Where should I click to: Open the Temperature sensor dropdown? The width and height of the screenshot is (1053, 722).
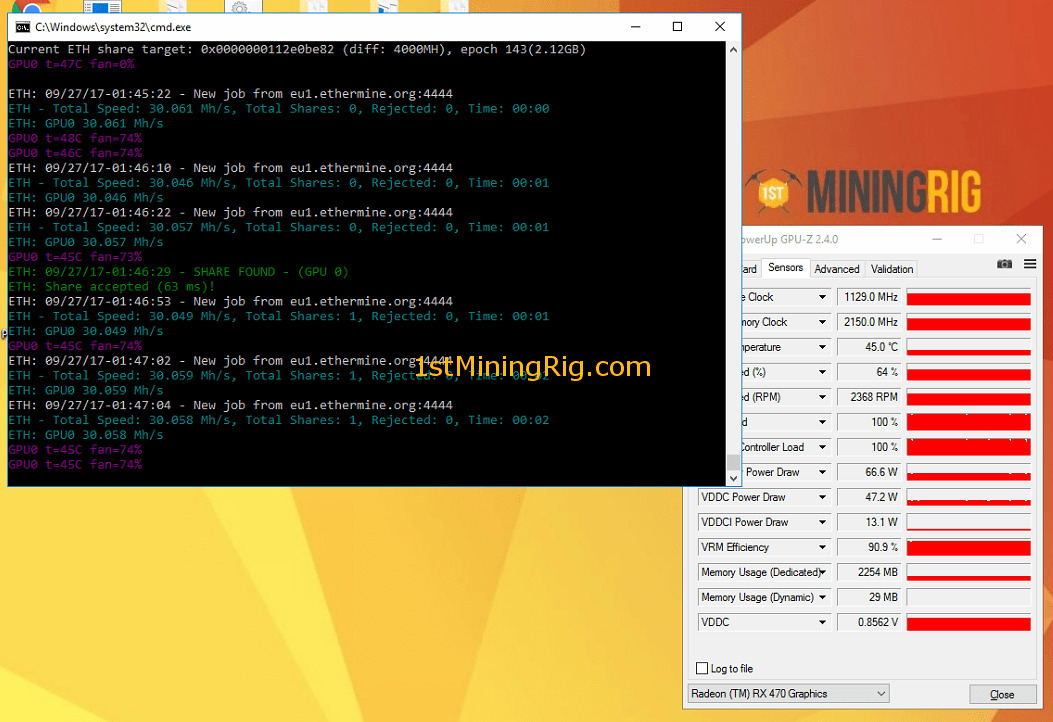point(822,347)
